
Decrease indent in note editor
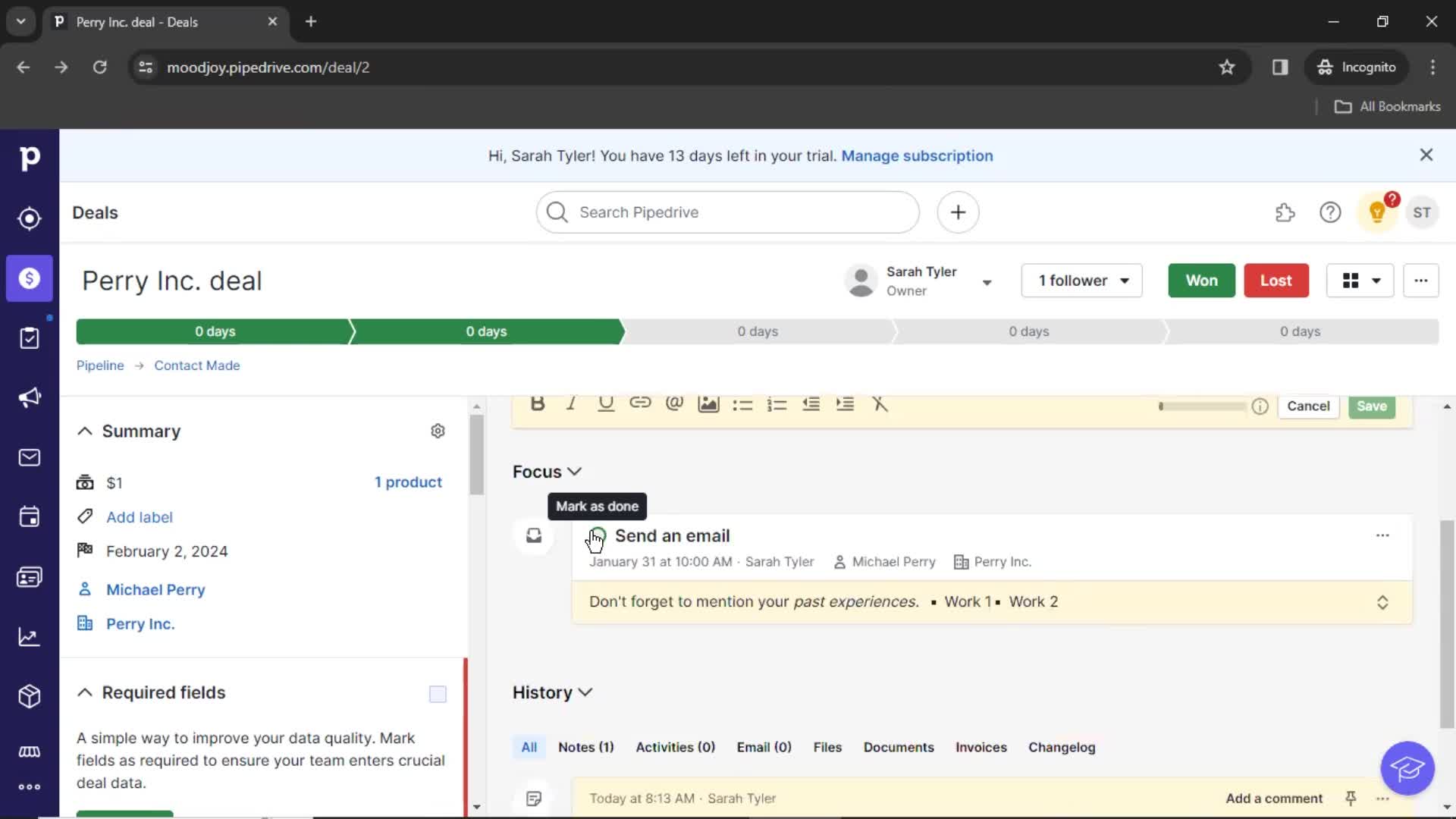coord(811,404)
